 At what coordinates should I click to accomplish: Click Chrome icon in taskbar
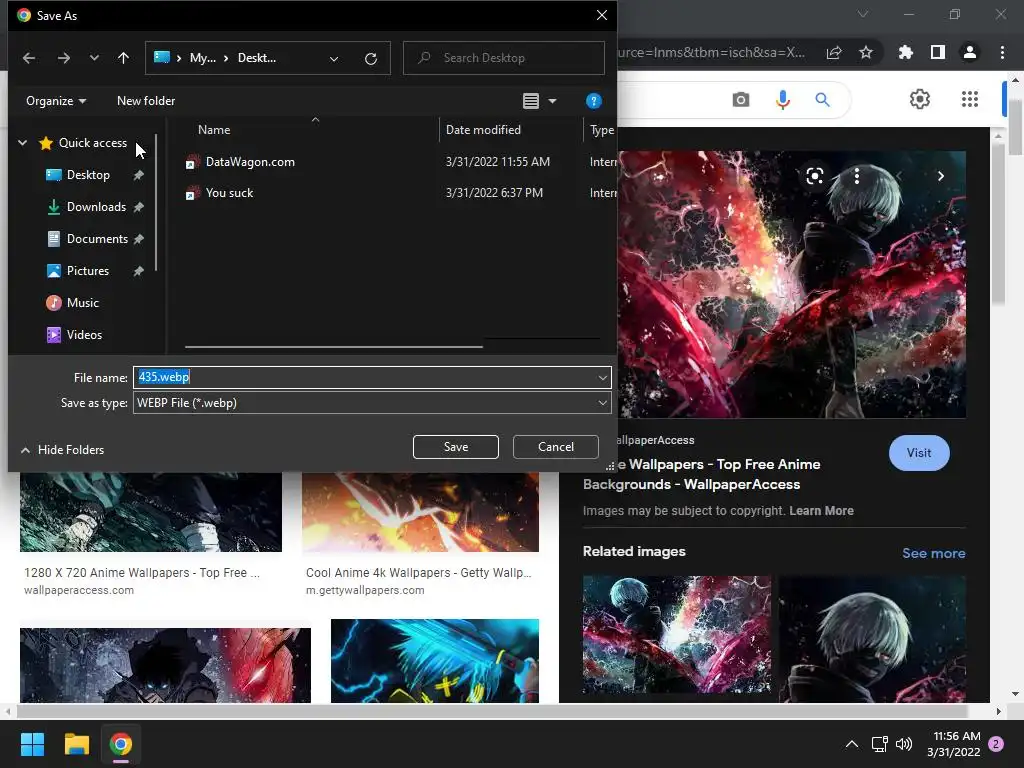[x=121, y=744]
